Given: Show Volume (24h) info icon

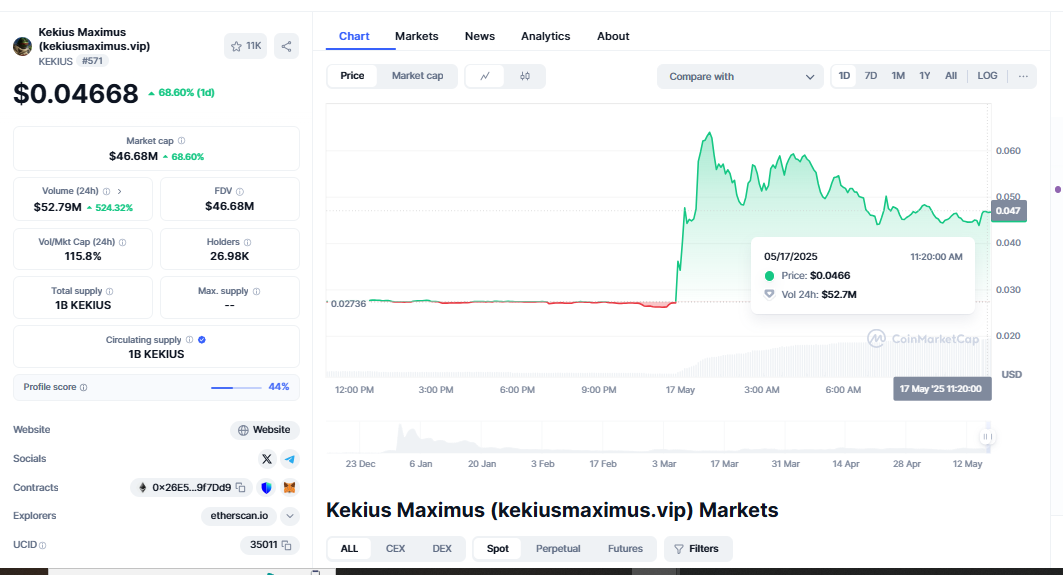Looking at the screenshot, I should (106, 191).
